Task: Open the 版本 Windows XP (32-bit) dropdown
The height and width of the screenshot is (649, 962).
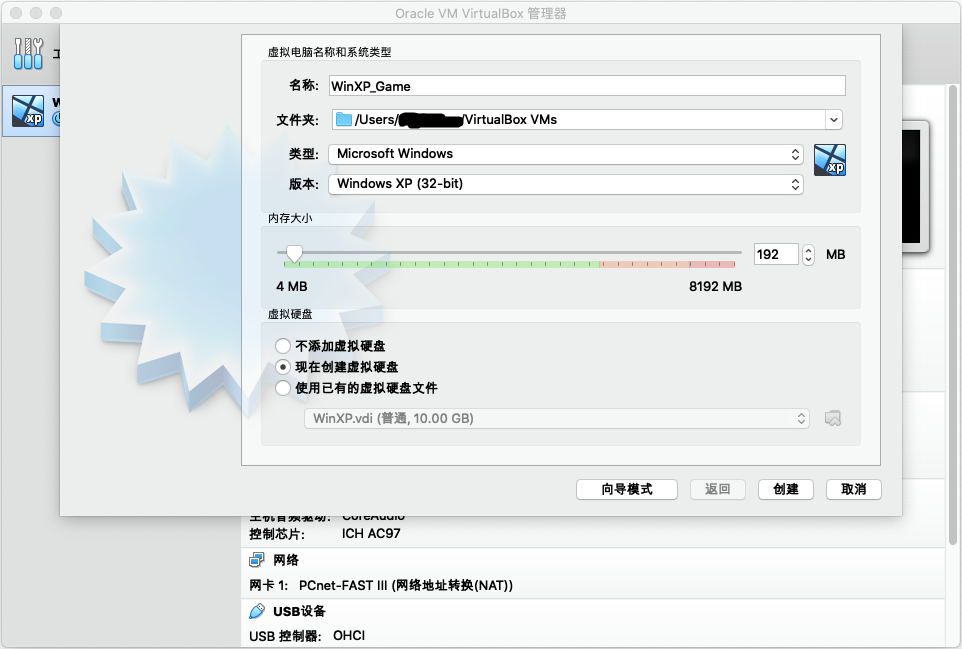Action: pos(566,184)
